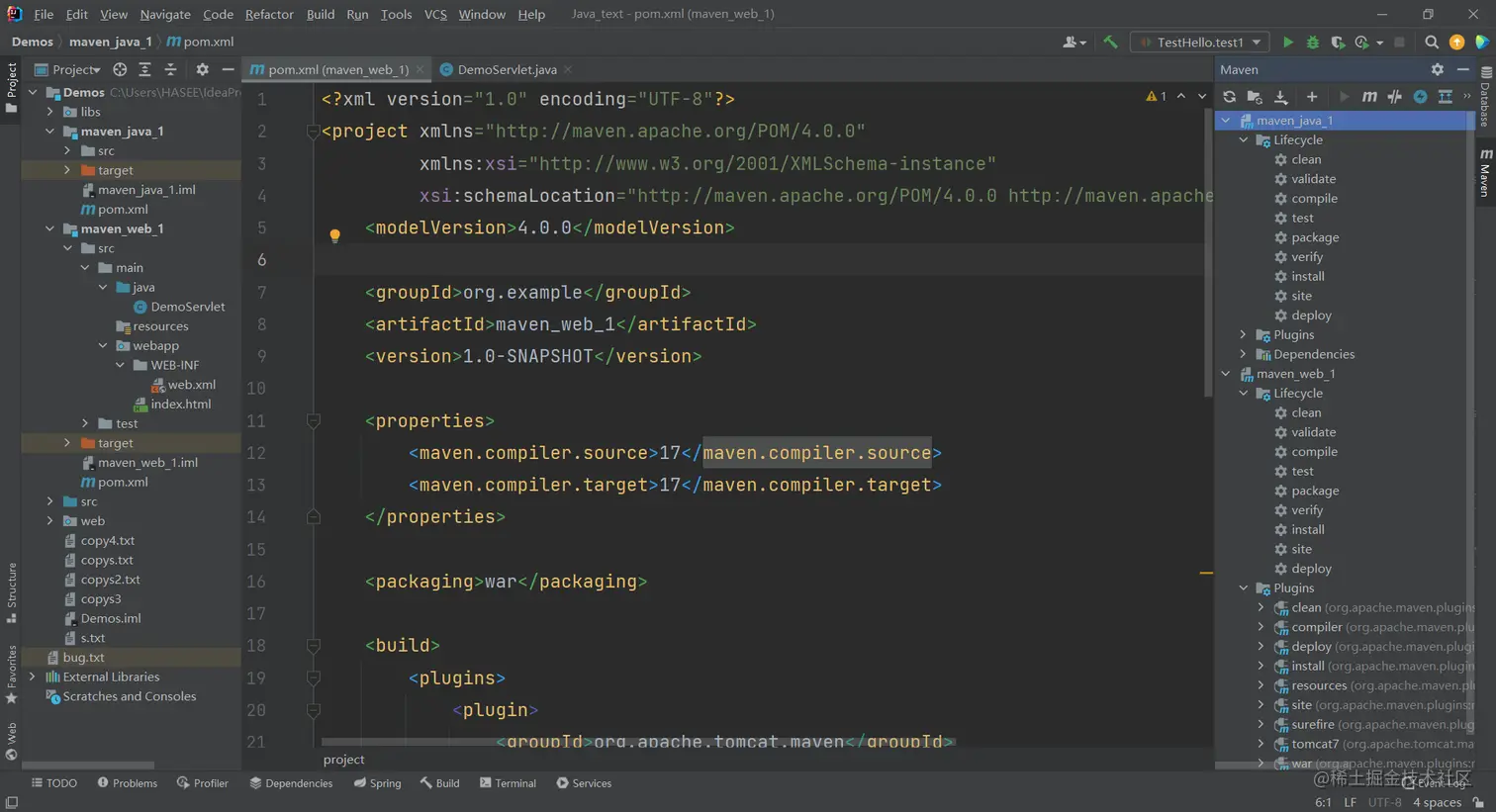This screenshot has height=812, width=1496.
Task: Add Maven project with plus icon
Action: tap(1312, 97)
